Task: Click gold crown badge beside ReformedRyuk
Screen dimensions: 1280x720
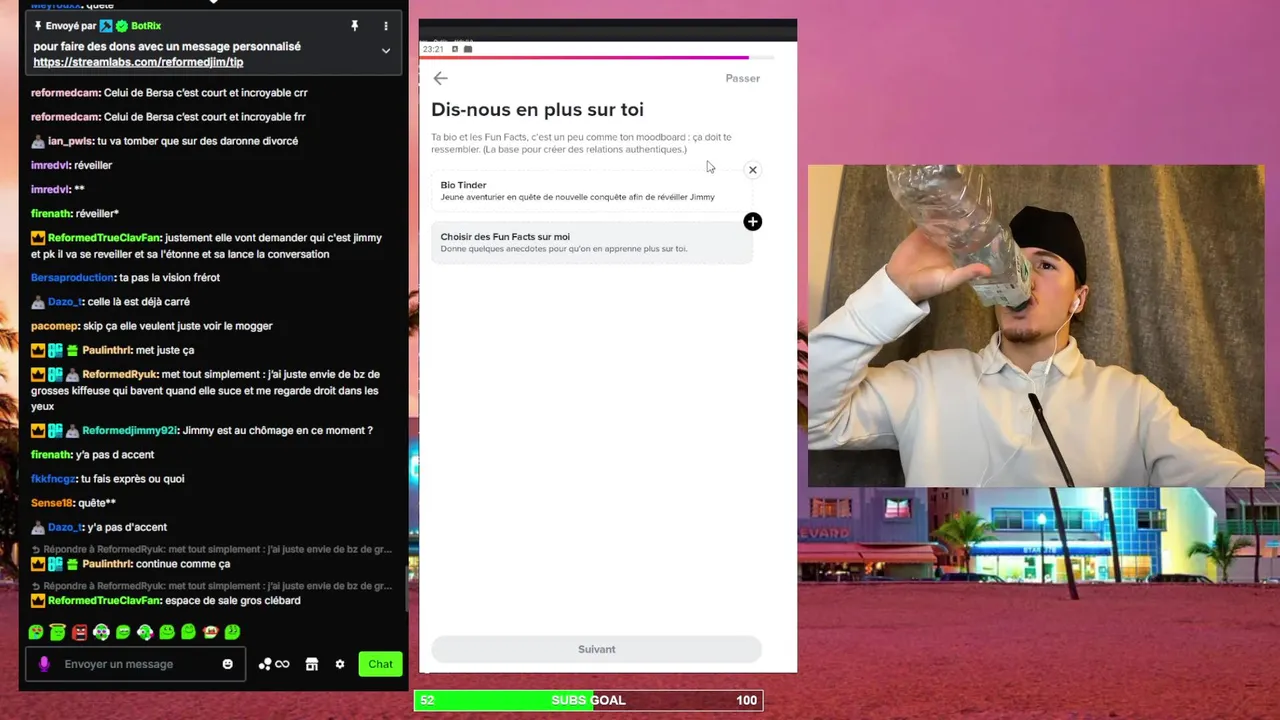Action: pyautogui.click(x=38, y=374)
